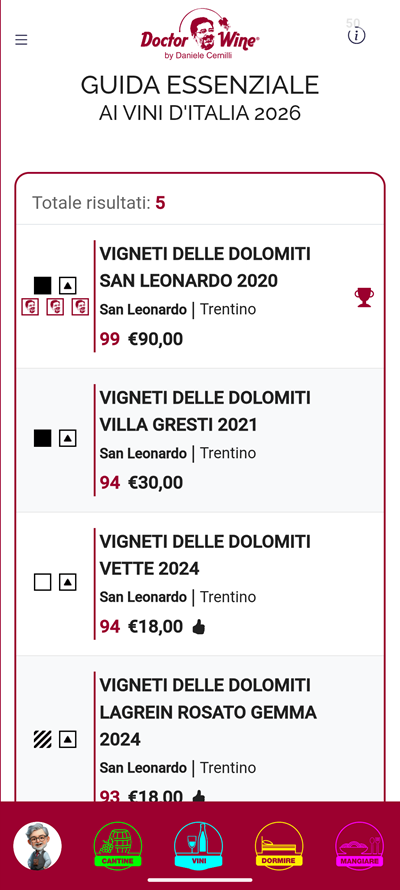
Task: Click the three faces rating on San Leonardo 2020
Action: [x=55, y=307]
